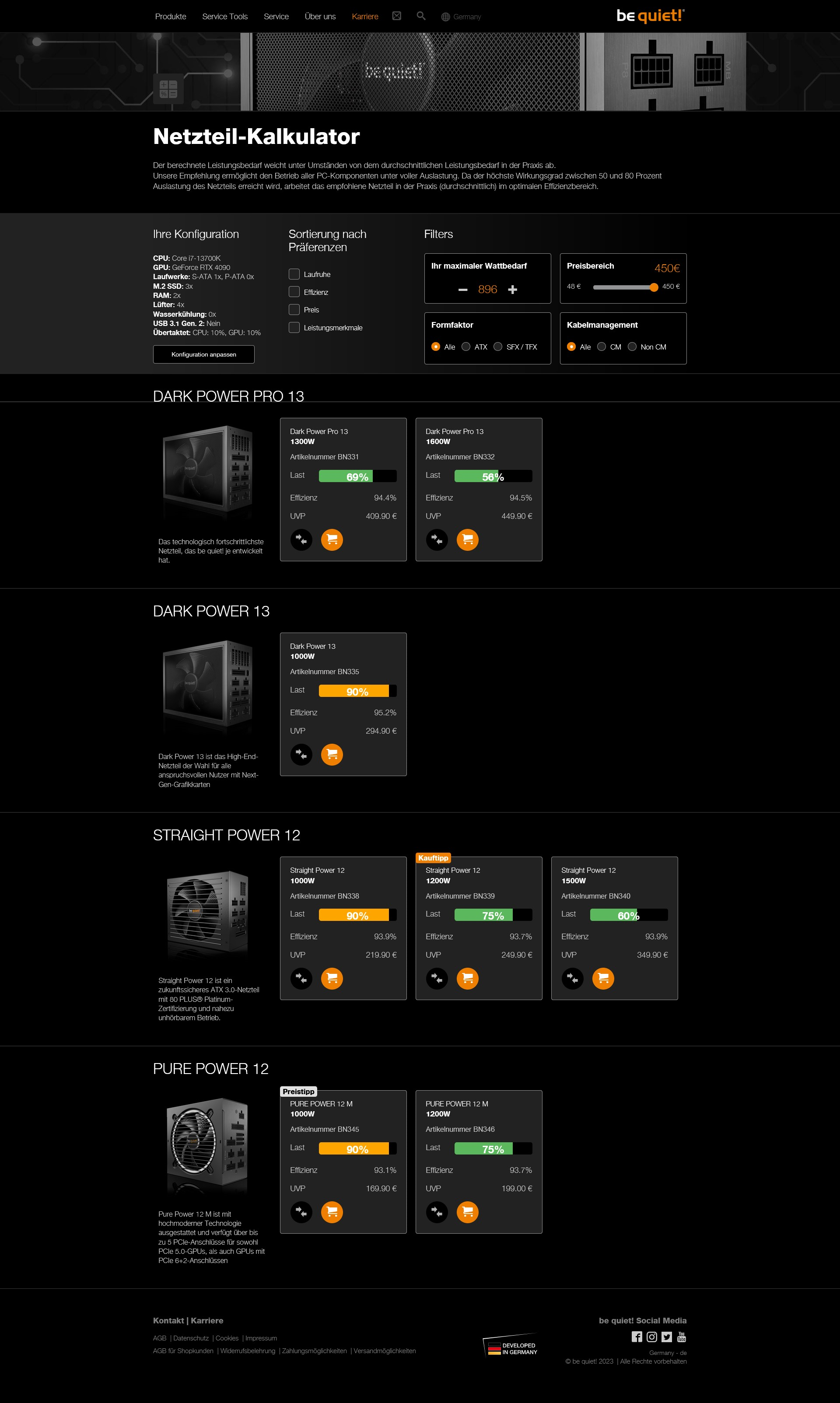Click the Konfiguration anpassen button
The height and width of the screenshot is (1403, 840).
coord(204,354)
